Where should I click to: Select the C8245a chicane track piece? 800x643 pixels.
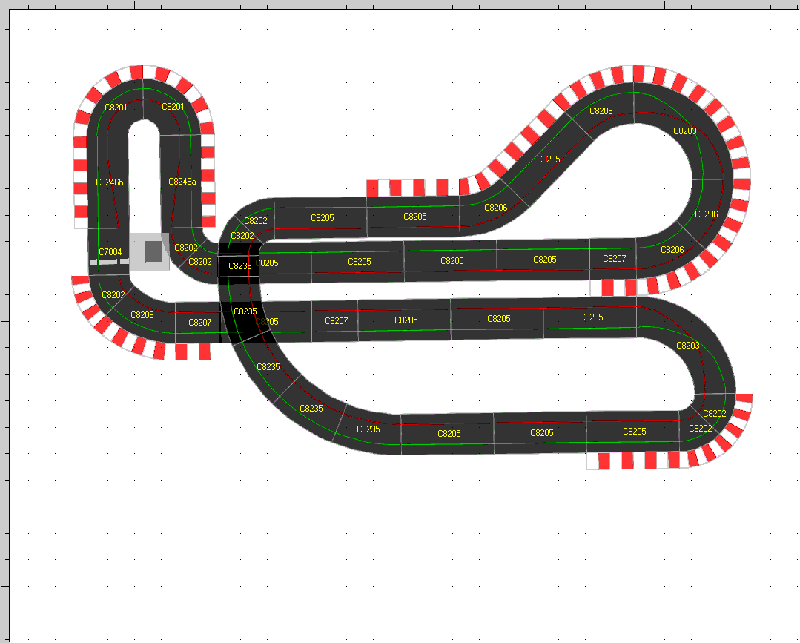coord(182,182)
